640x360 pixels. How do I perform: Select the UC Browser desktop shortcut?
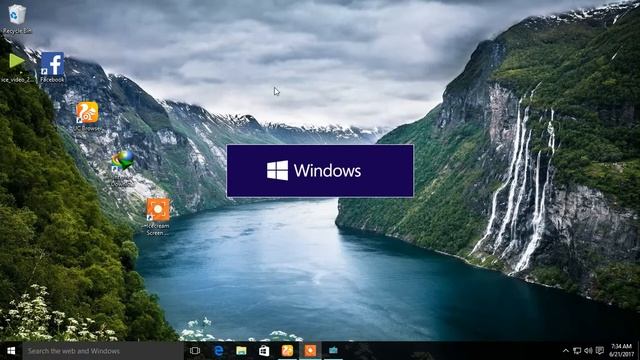pyautogui.click(x=87, y=116)
